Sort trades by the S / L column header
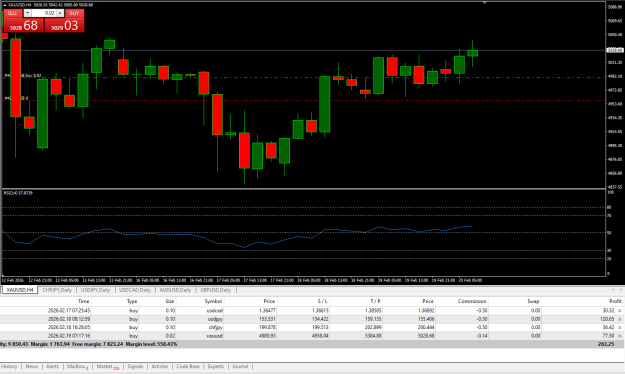Viewport: 625px width, 374px height. 322,301
